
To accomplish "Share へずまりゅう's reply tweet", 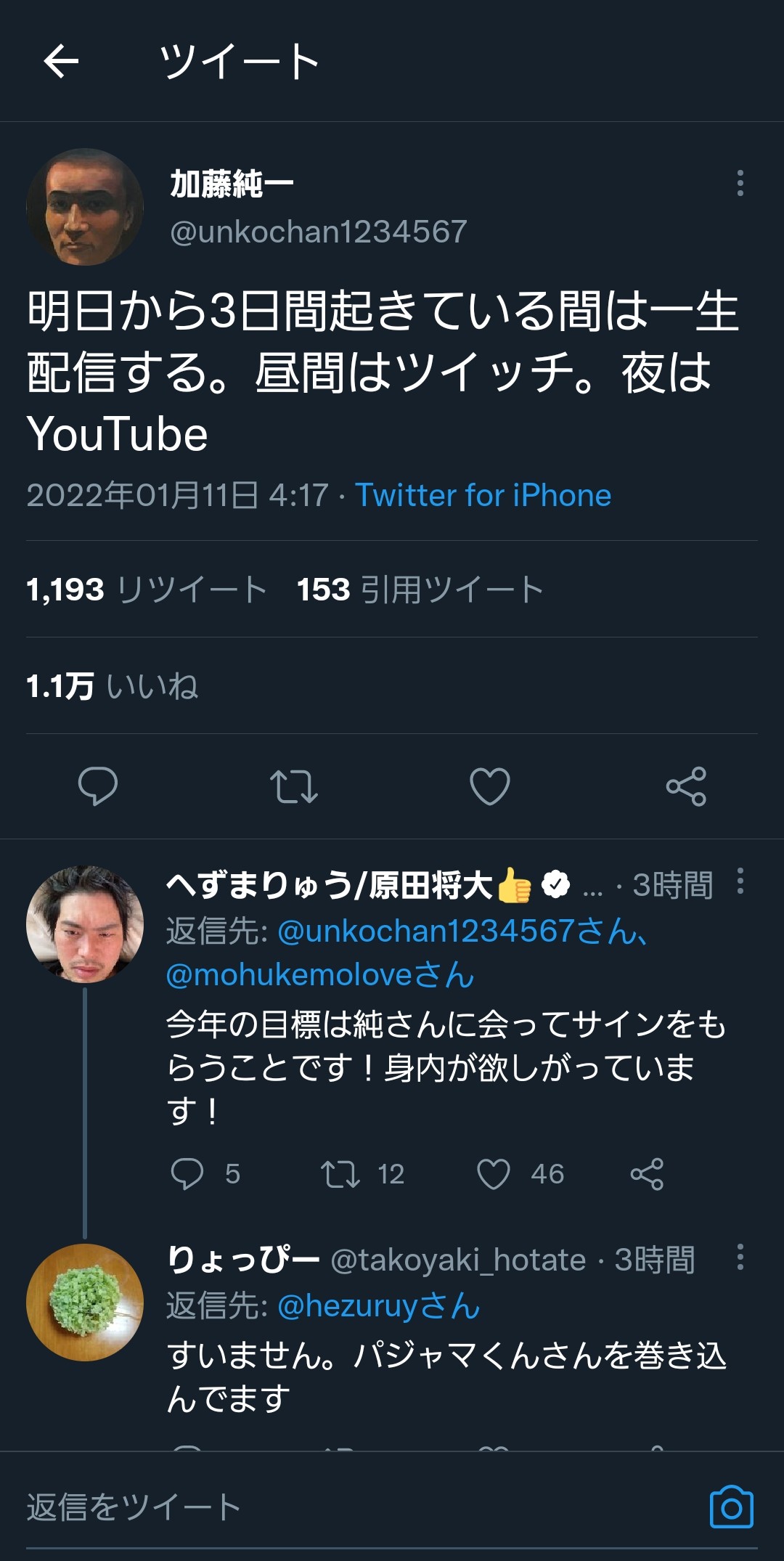I will click(647, 1174).
